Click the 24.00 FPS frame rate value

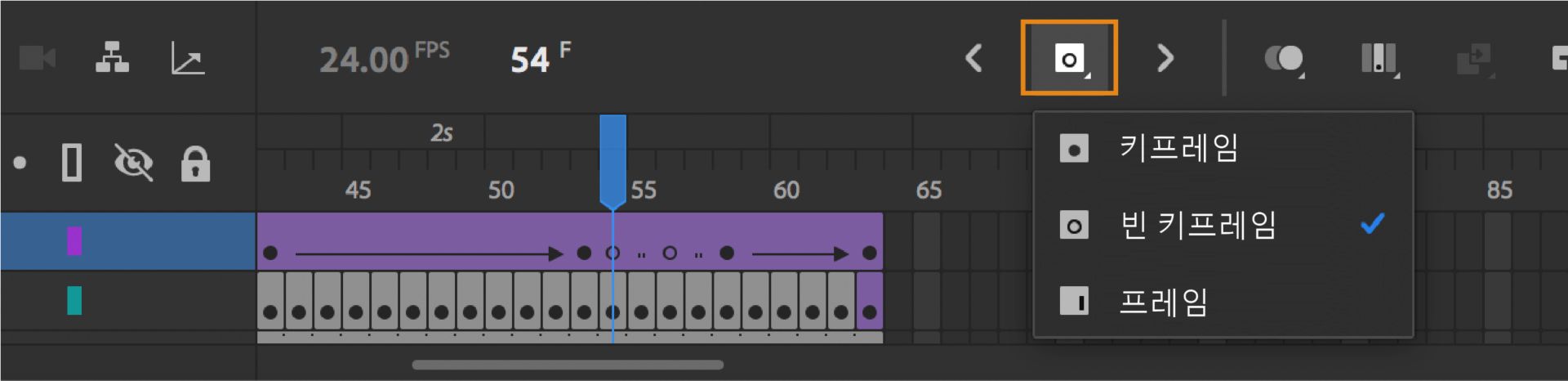pyautogui.click(x=363, y=60)
